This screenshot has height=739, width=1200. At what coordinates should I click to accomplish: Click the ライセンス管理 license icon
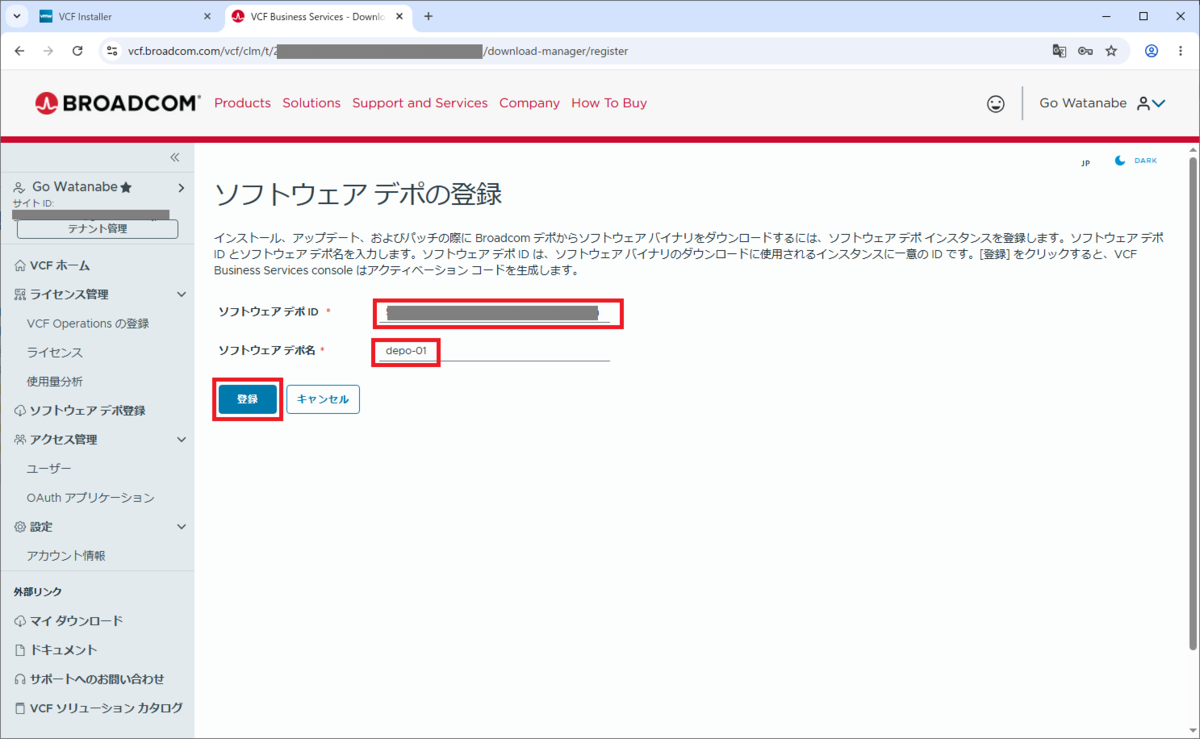tap(20, 295)
